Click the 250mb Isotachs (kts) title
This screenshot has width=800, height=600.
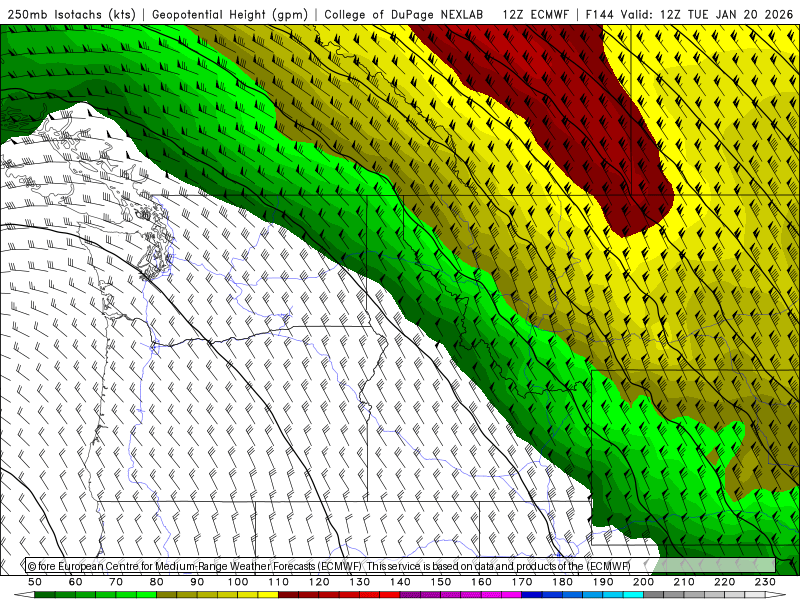(x=72, y=15)
